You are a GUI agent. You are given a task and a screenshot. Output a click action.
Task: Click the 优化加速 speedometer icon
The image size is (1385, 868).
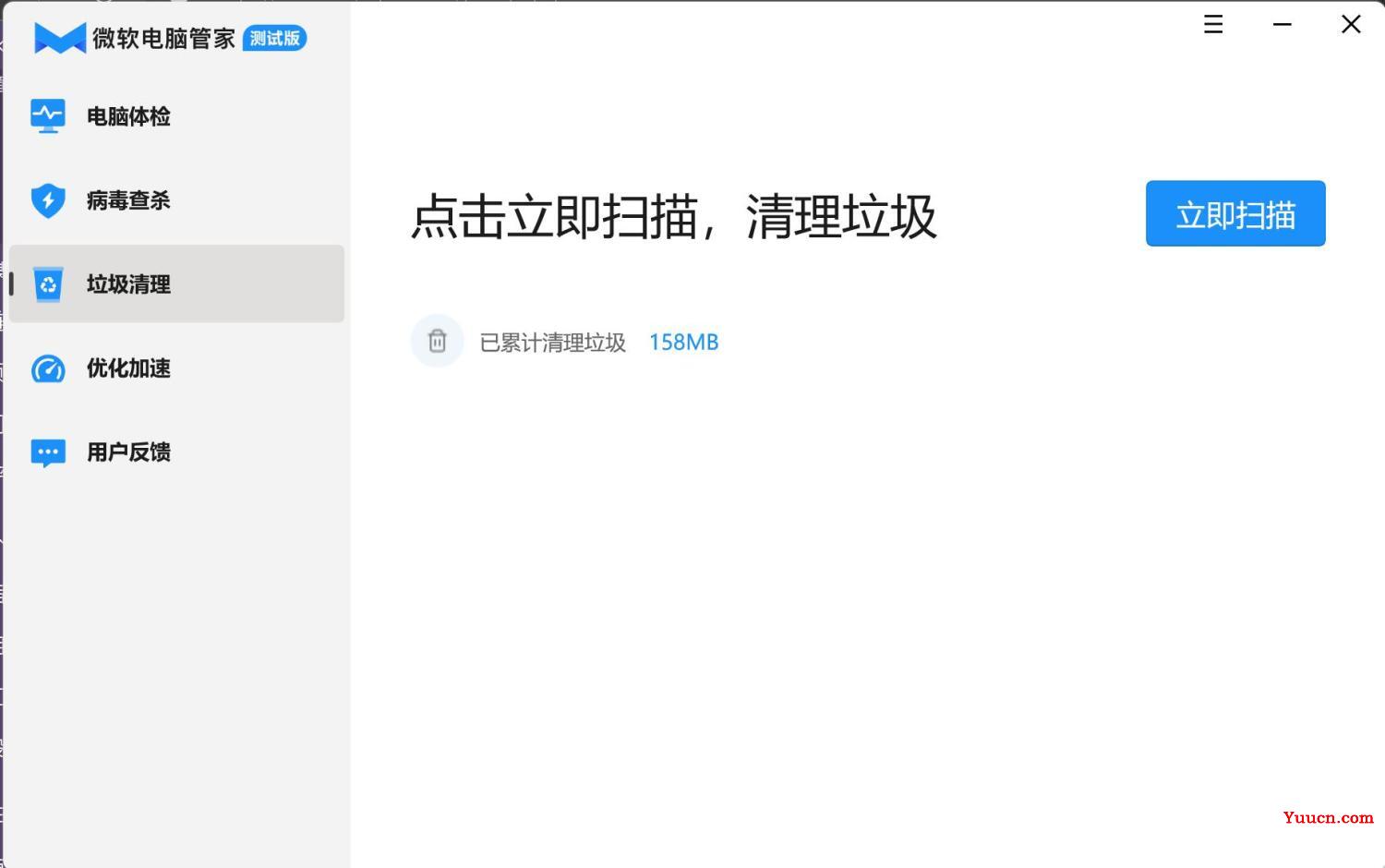[x=48, y=368]
